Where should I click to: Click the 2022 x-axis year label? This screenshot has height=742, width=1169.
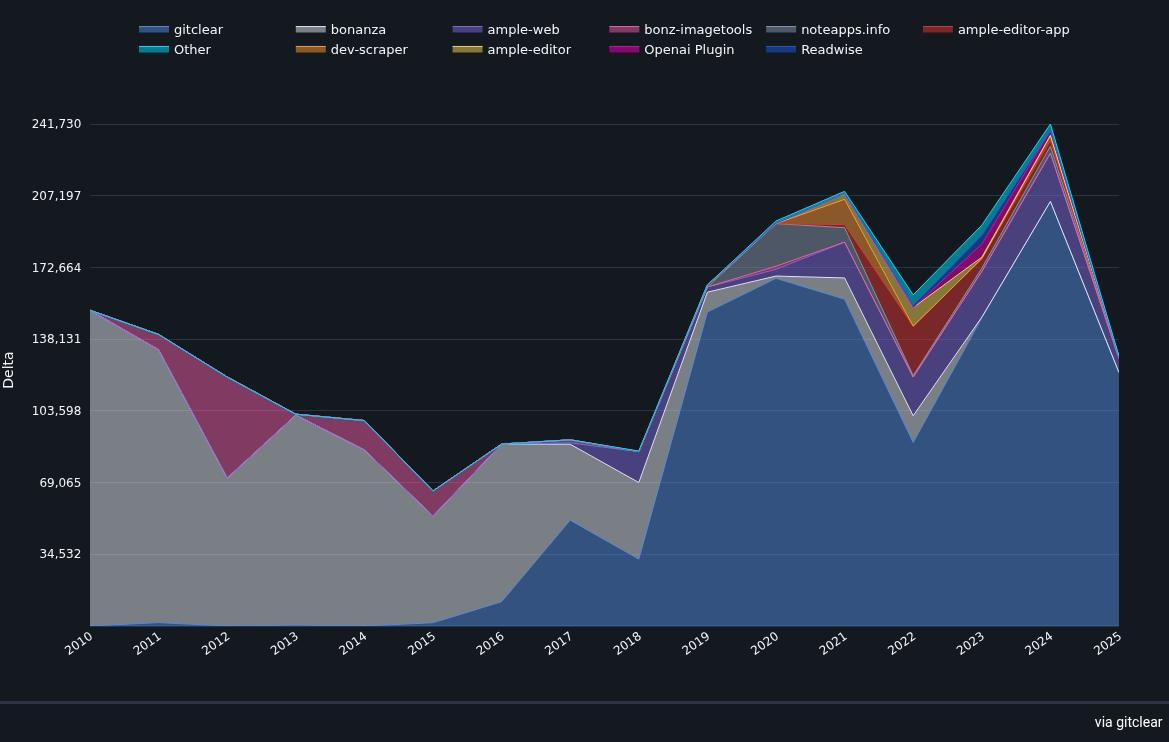point(902,645)
